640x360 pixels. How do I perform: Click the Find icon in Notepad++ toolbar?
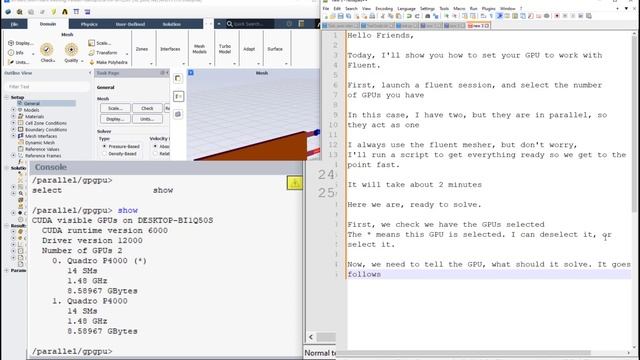(428, 16)
